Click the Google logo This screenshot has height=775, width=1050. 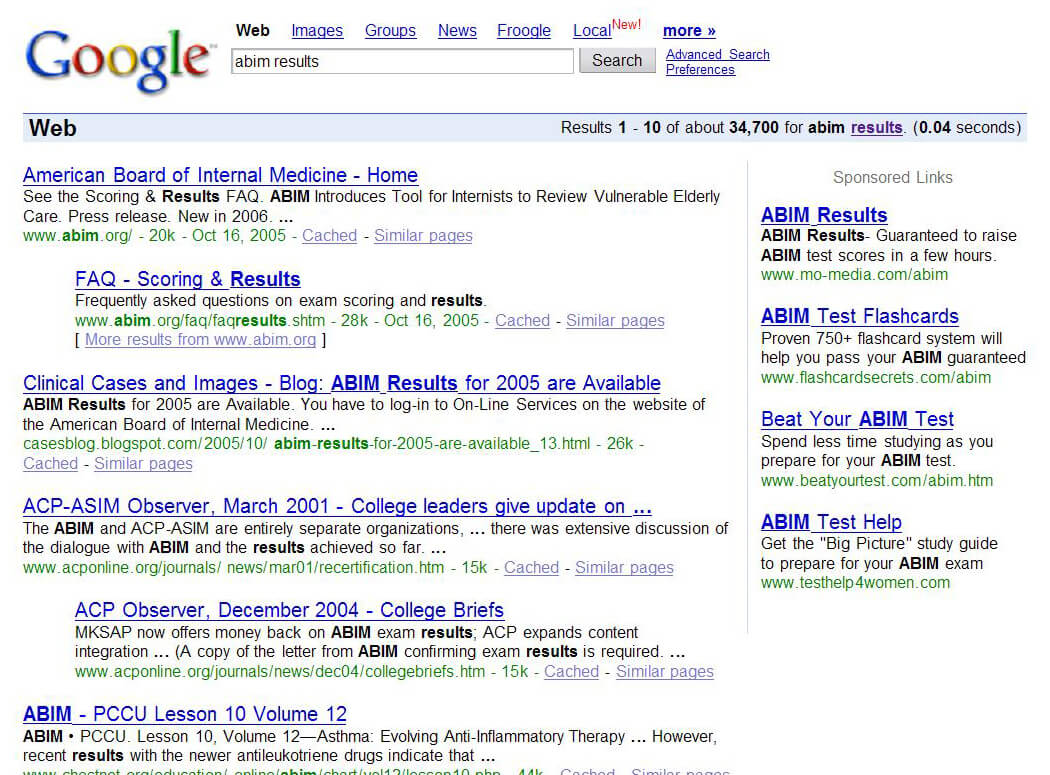click(119, 60)
